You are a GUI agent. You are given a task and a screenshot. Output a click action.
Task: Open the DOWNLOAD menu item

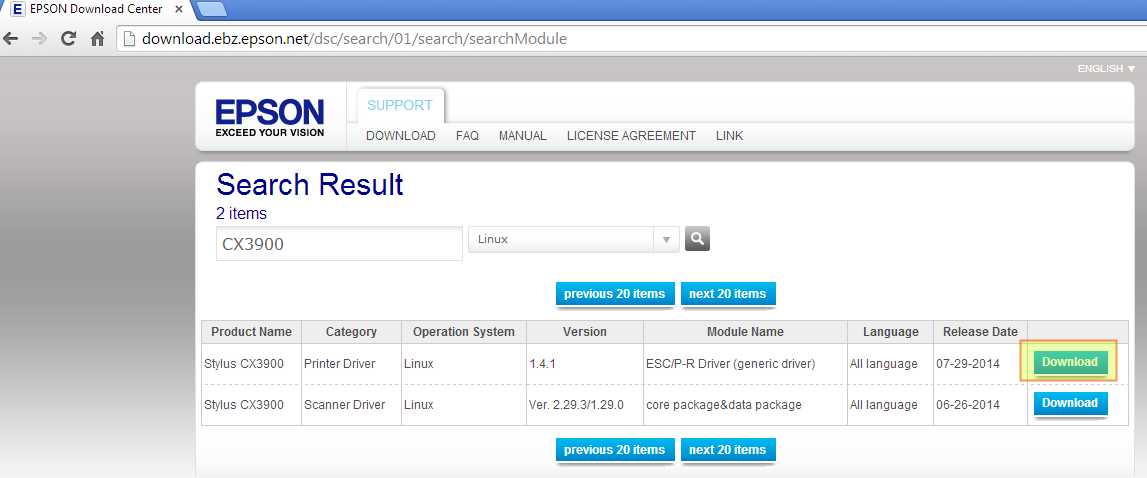pyautogui.click(x=400, y=136)
